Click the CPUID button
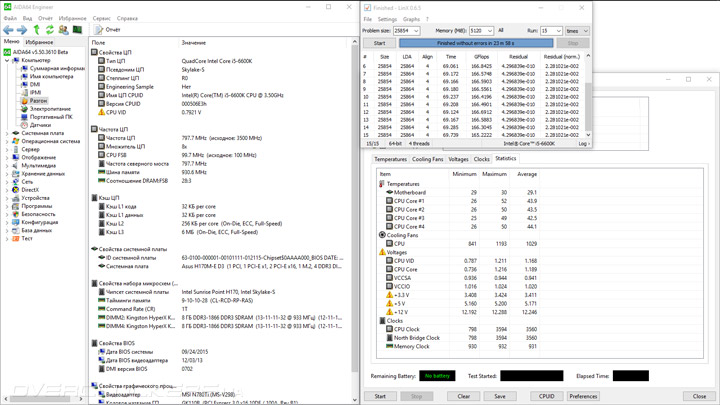The height and width of the screenshot is (405, 720). pyautogui.click(x=546, y=396)
